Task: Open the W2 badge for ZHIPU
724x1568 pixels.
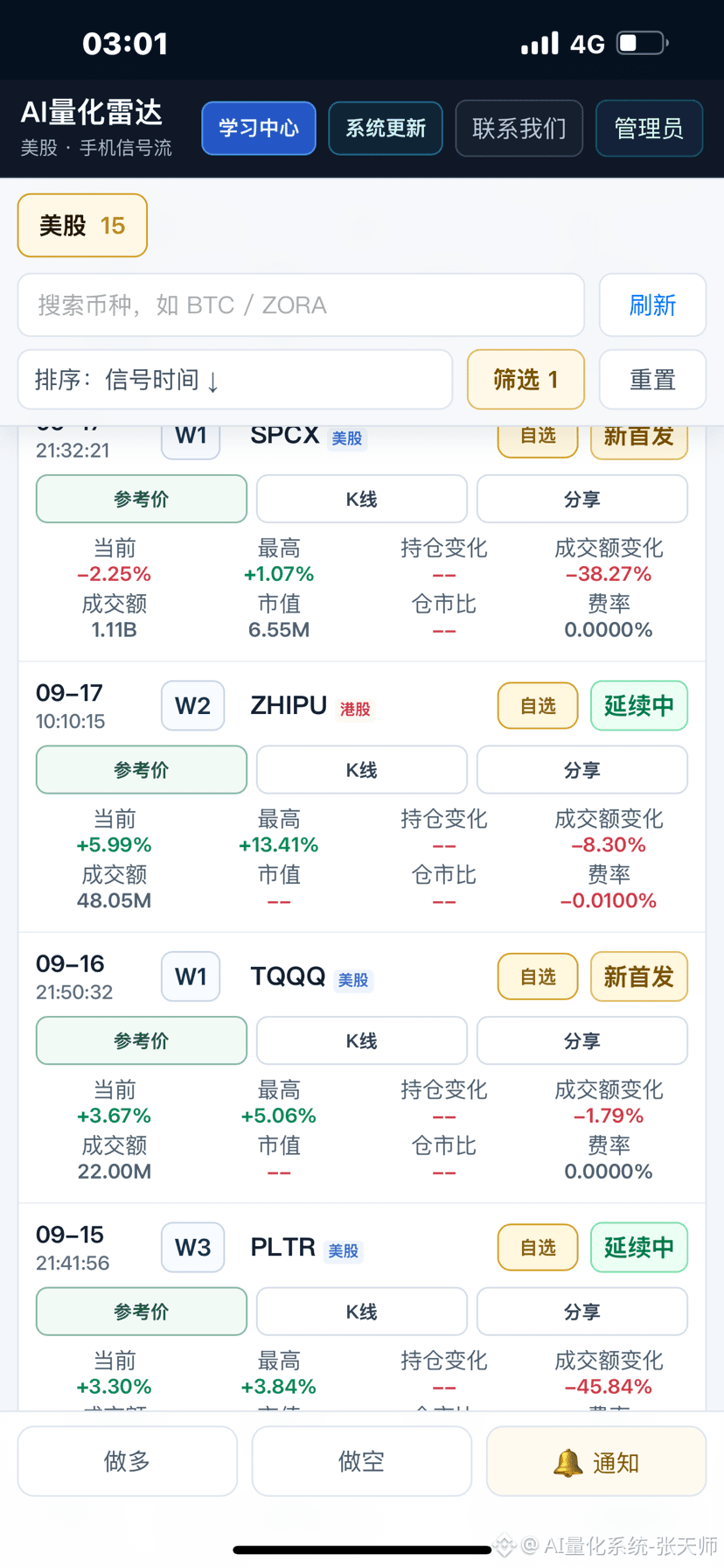Action: pos(192,706)
